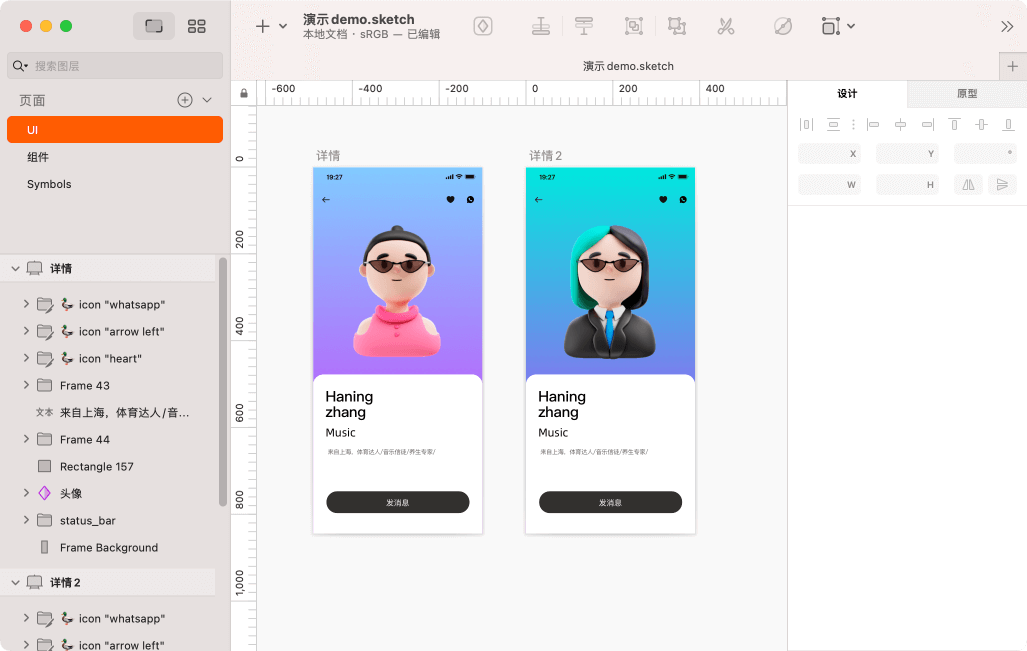Click the double chevron toolbar overflow icon
Image resolution: width=1027 pixels, height=651 pixels.
pos(1007,27)
